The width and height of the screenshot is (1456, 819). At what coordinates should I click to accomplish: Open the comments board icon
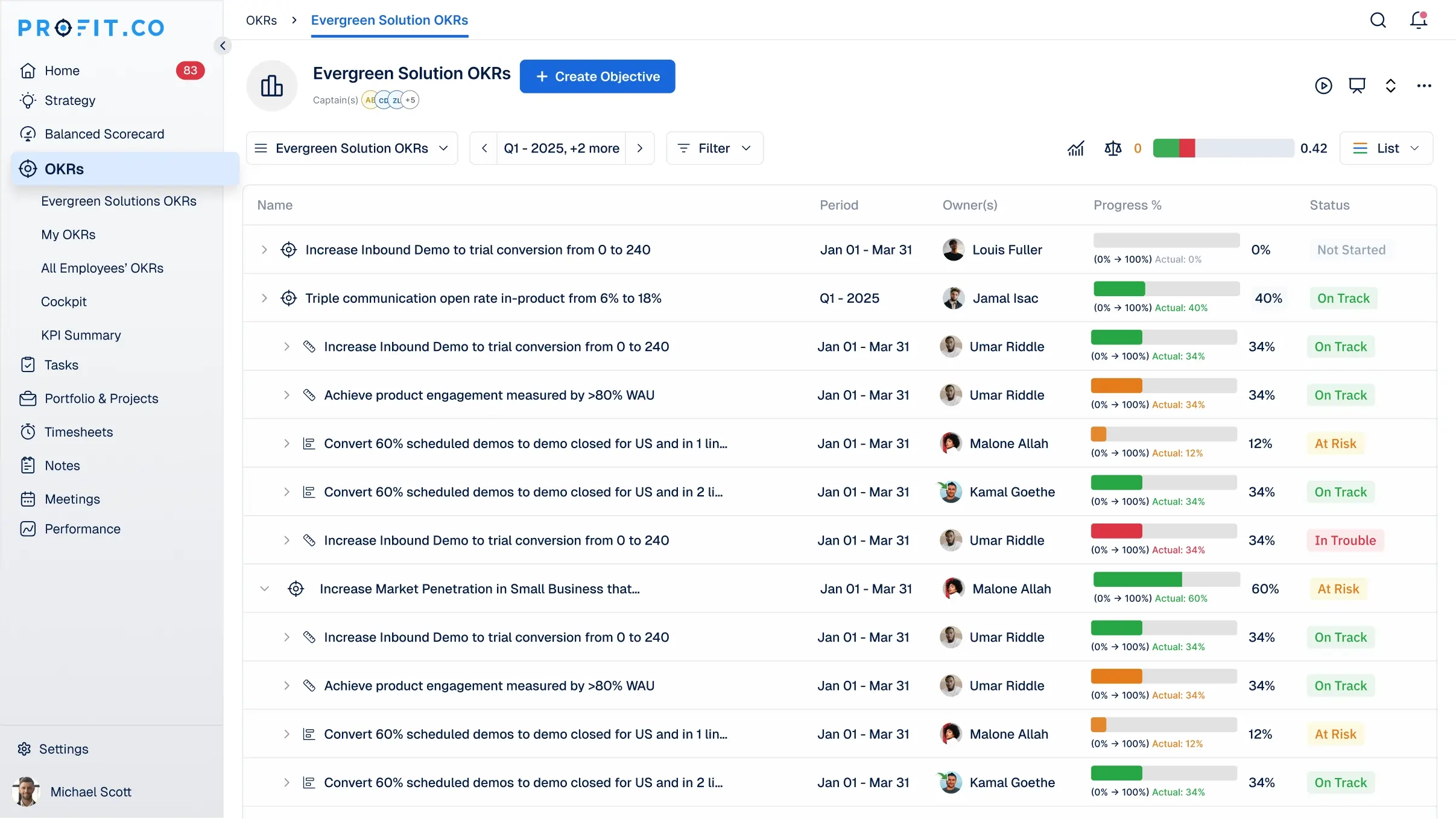pos(1357,86)
